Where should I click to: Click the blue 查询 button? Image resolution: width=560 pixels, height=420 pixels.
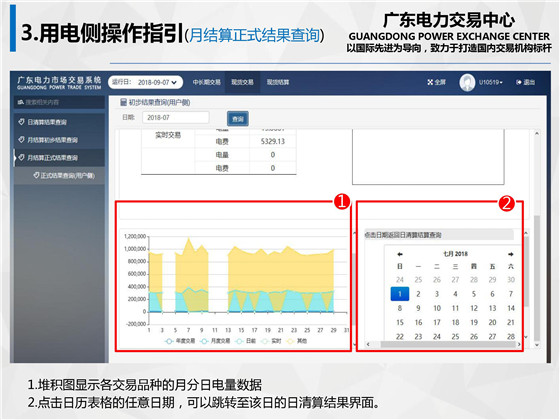pos(238,119)
